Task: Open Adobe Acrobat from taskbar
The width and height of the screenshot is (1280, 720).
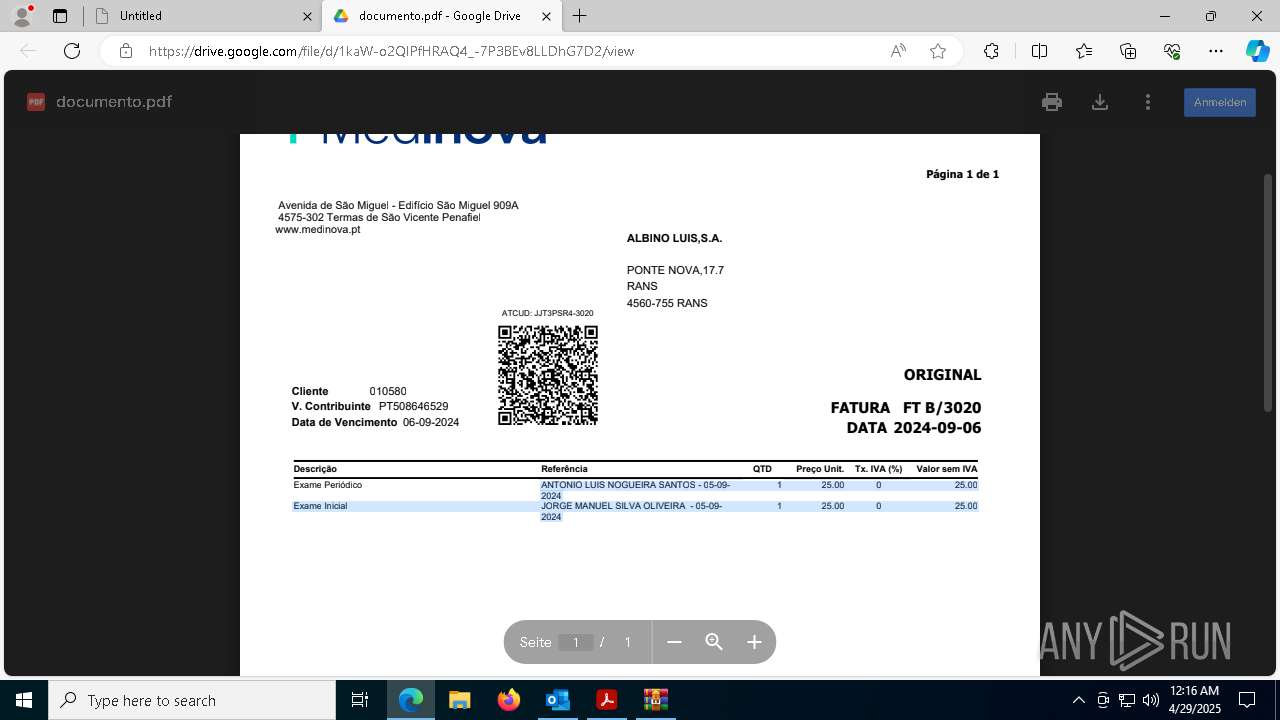Action: (606, 700)
